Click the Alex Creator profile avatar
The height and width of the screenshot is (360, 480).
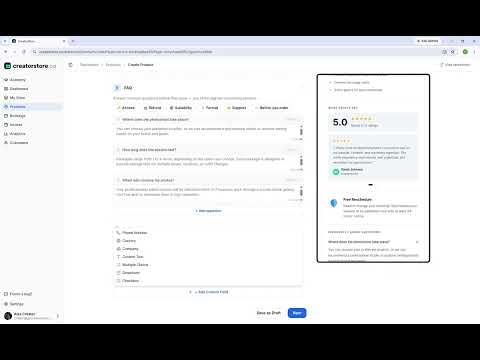(8, 316)
